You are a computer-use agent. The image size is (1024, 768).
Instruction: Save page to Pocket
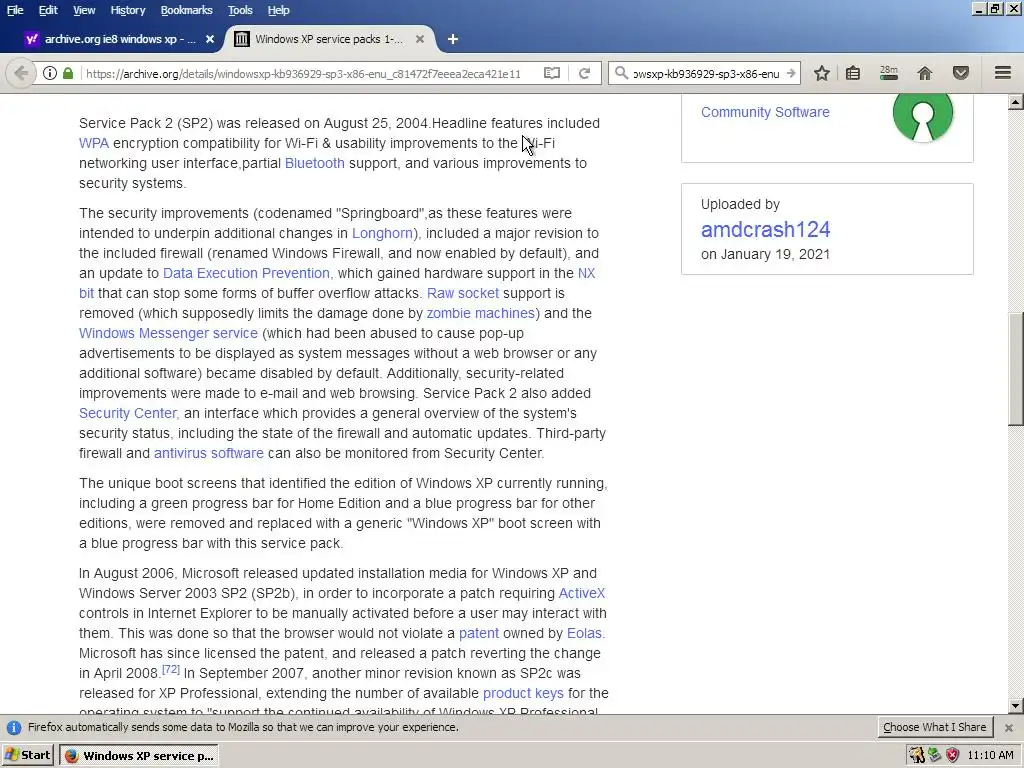click(961, 73)
